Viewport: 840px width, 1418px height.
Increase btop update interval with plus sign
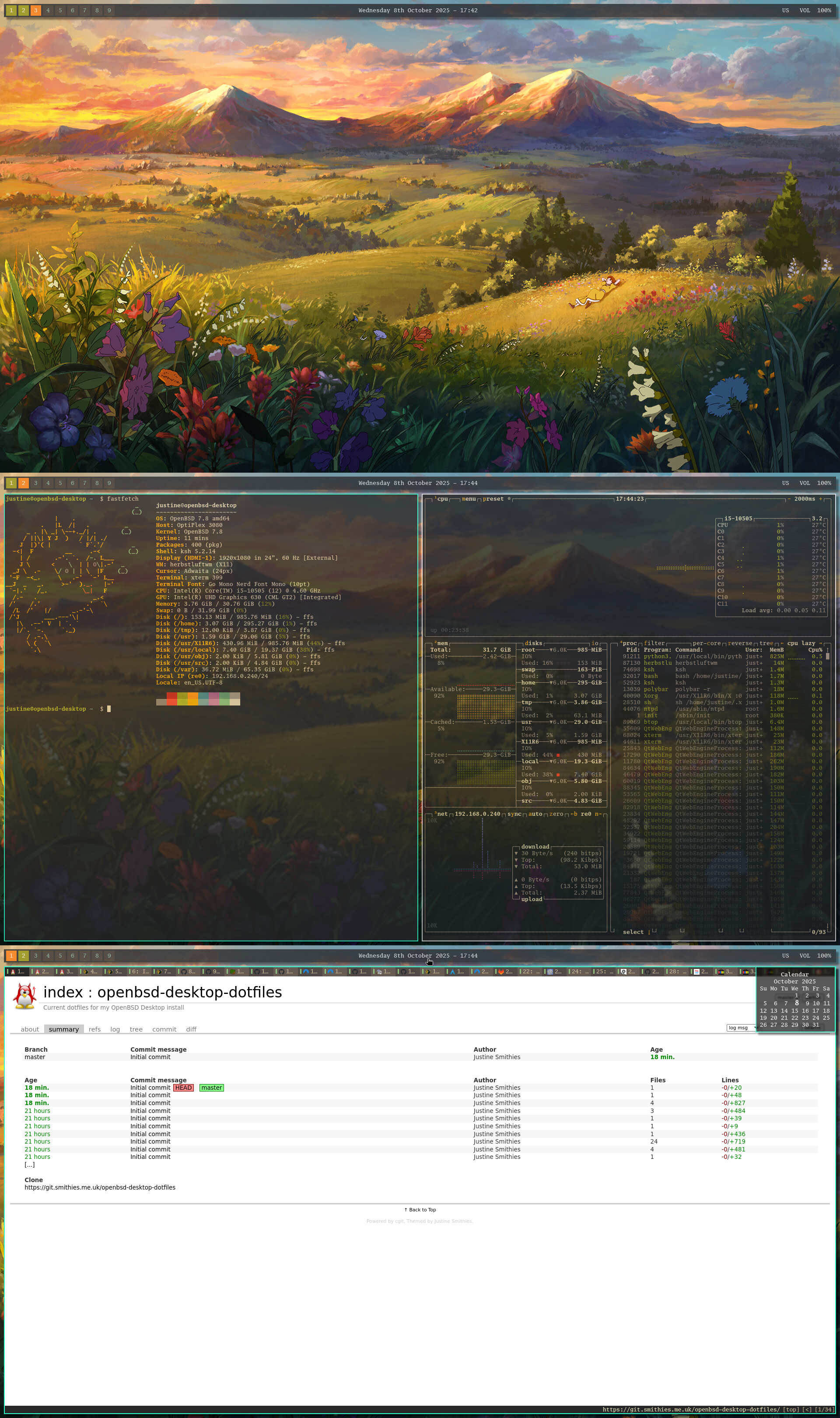[820, 498]
